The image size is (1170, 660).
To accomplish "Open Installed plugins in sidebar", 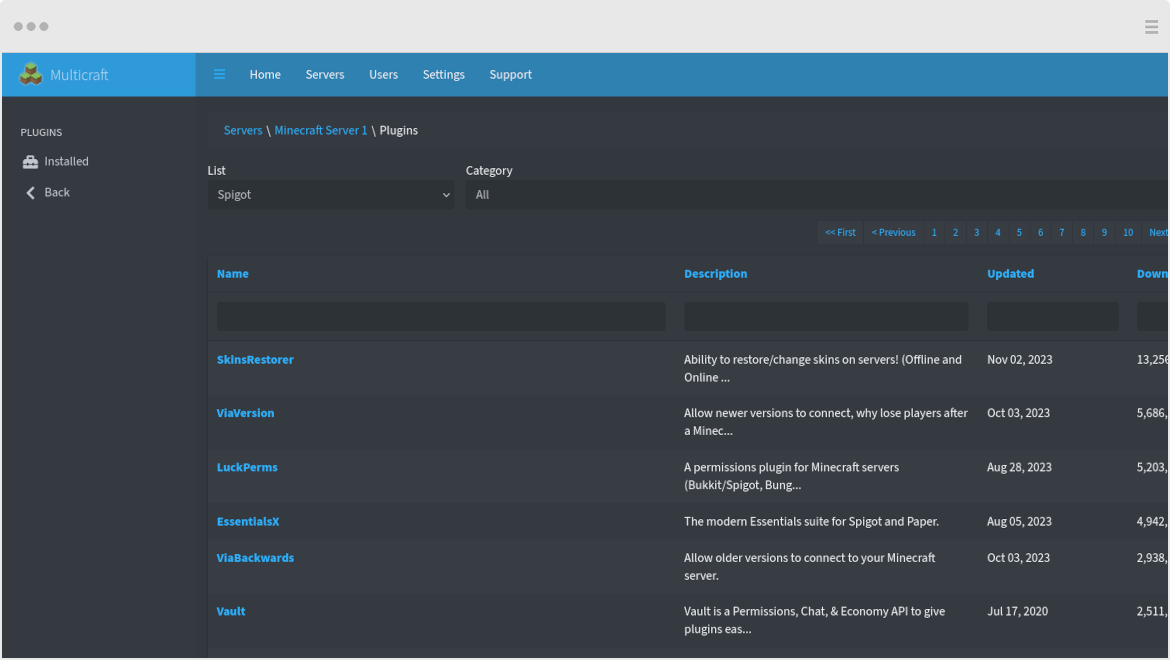I will click(66, 162).
